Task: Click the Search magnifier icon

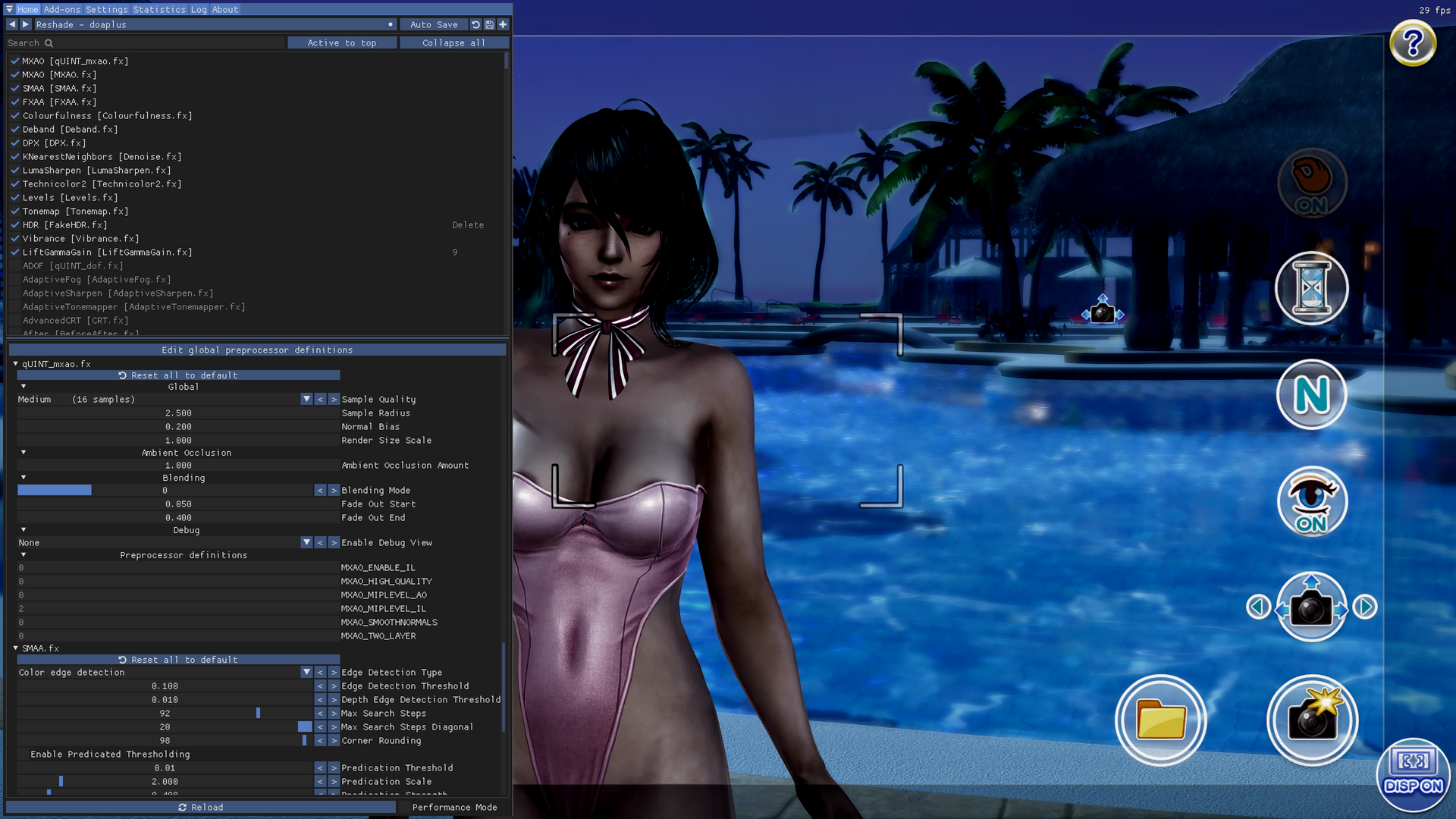Action: [x=49, y=43]
